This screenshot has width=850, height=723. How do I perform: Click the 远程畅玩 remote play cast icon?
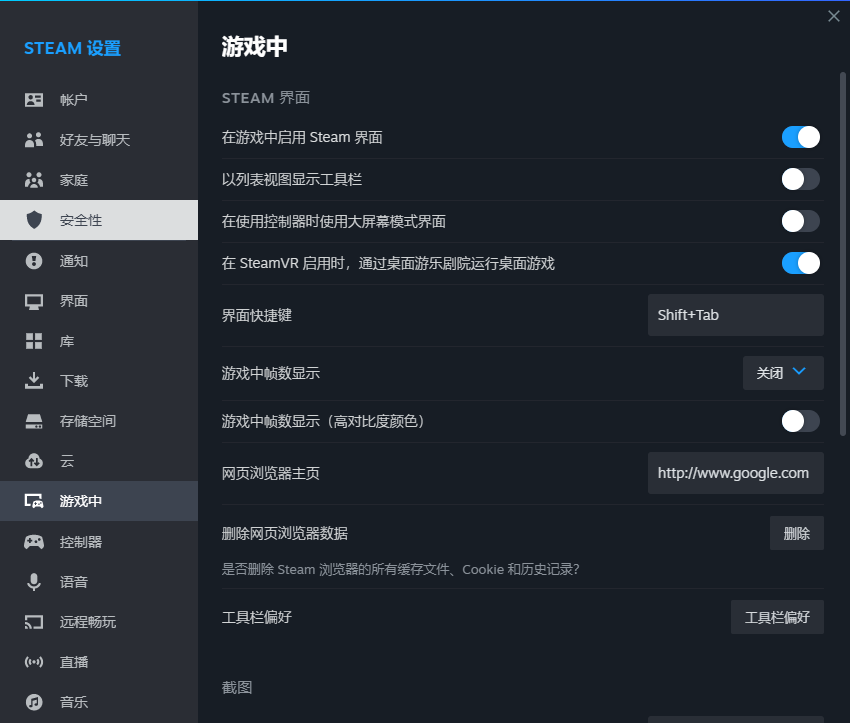[x=34, y=622]
